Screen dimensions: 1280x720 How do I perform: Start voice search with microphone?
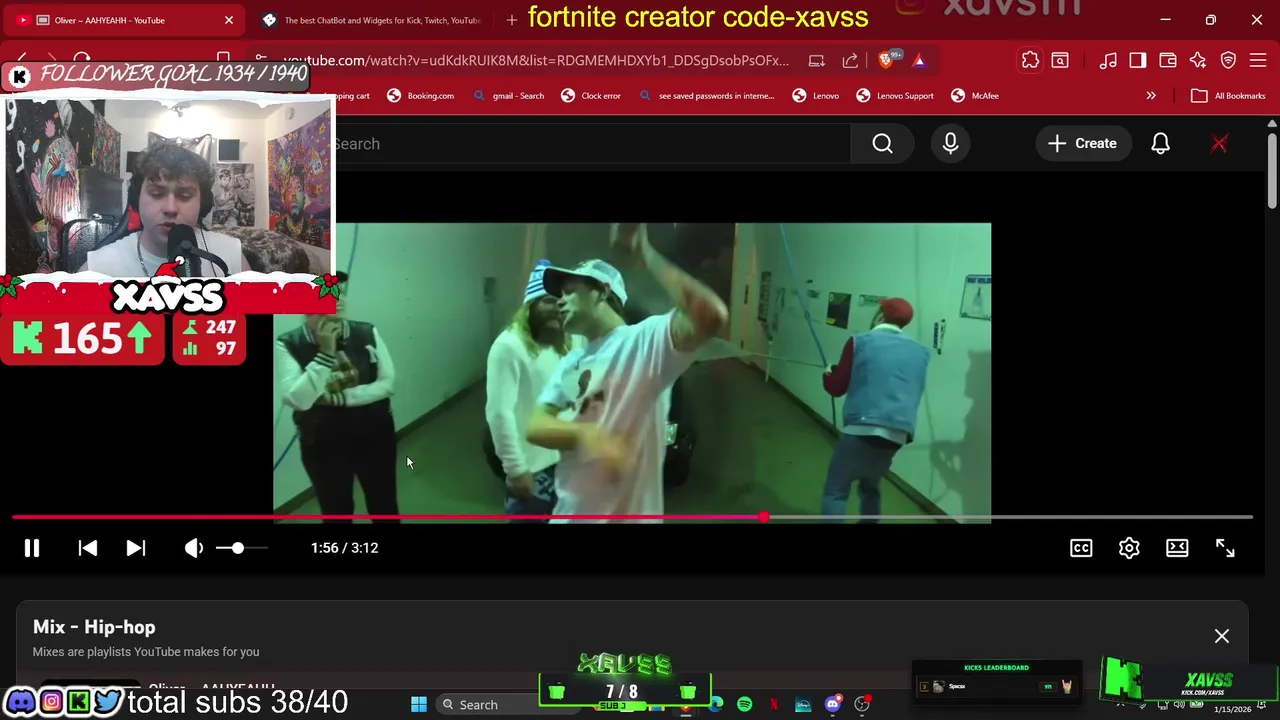click(x=950, y=144)
